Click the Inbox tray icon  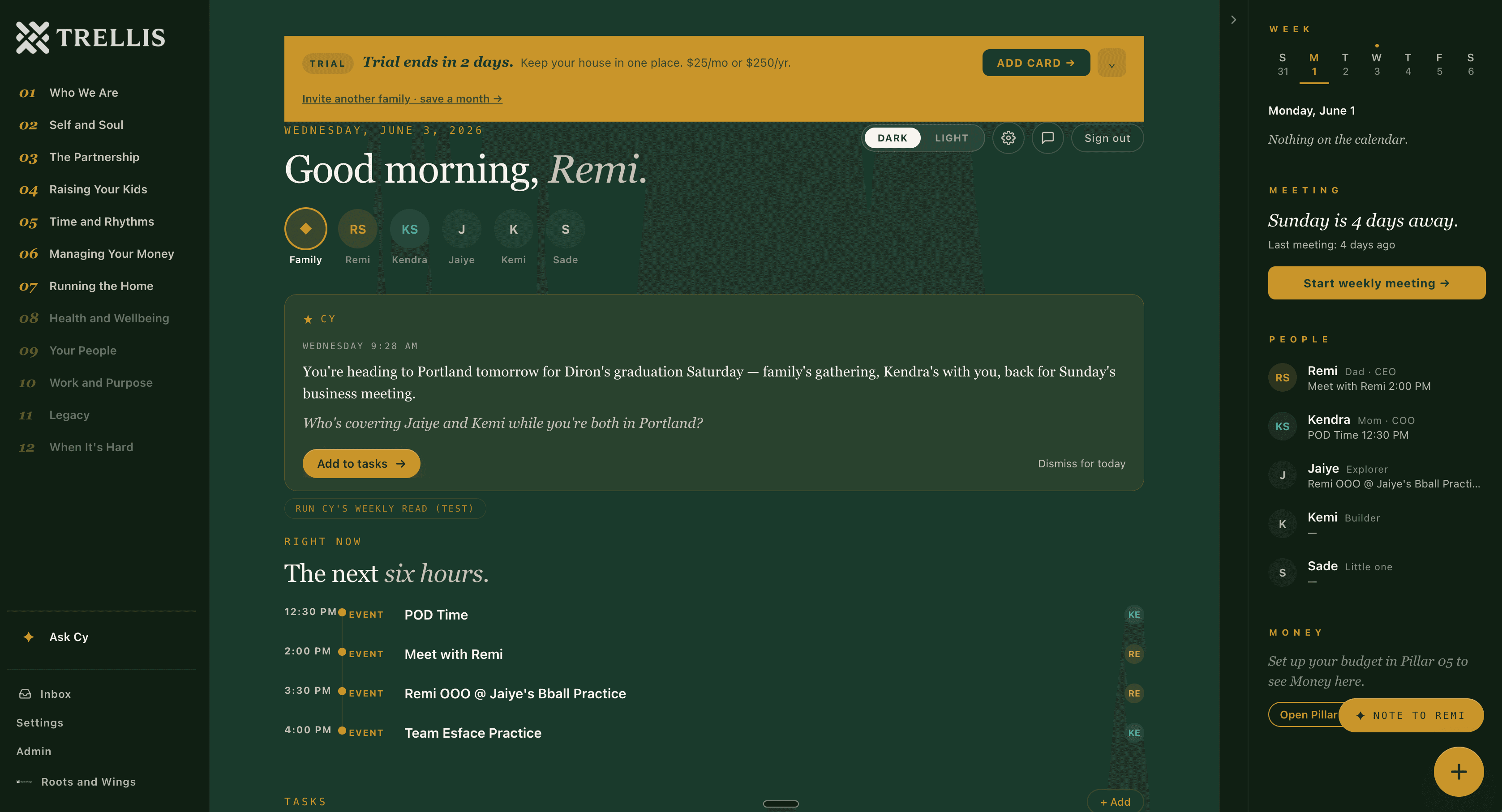(x=25, y=694)
